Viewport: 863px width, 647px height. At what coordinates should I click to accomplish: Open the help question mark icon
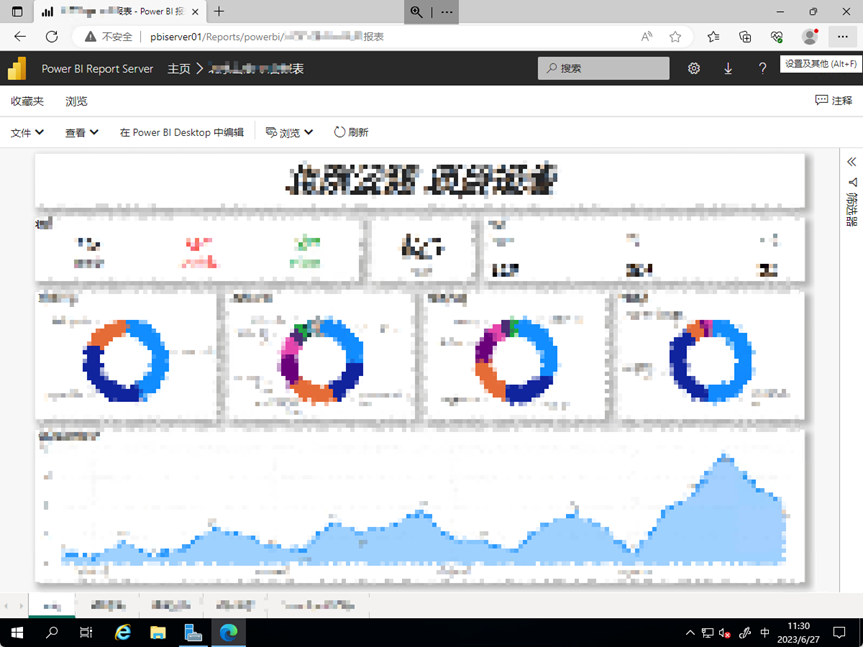click(x=762, y=68)
